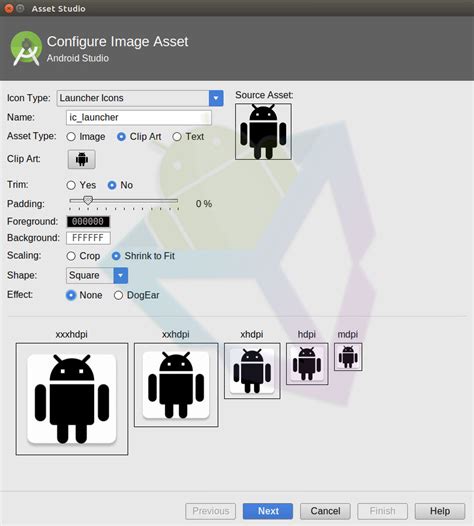Image resolution: width=474 pixels, height=526 pixels.
Task: Select the hdpi icon preview
Action: coord(307,364)
